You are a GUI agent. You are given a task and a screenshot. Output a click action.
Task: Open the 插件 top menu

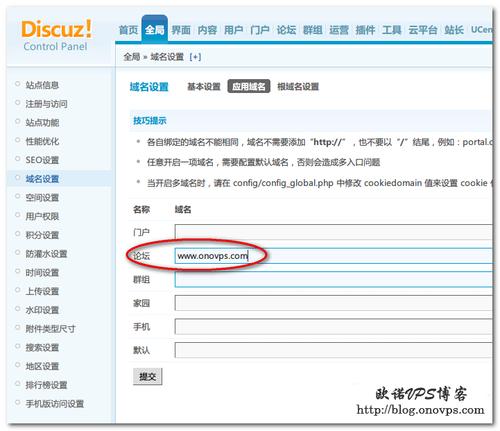[365, 30]
